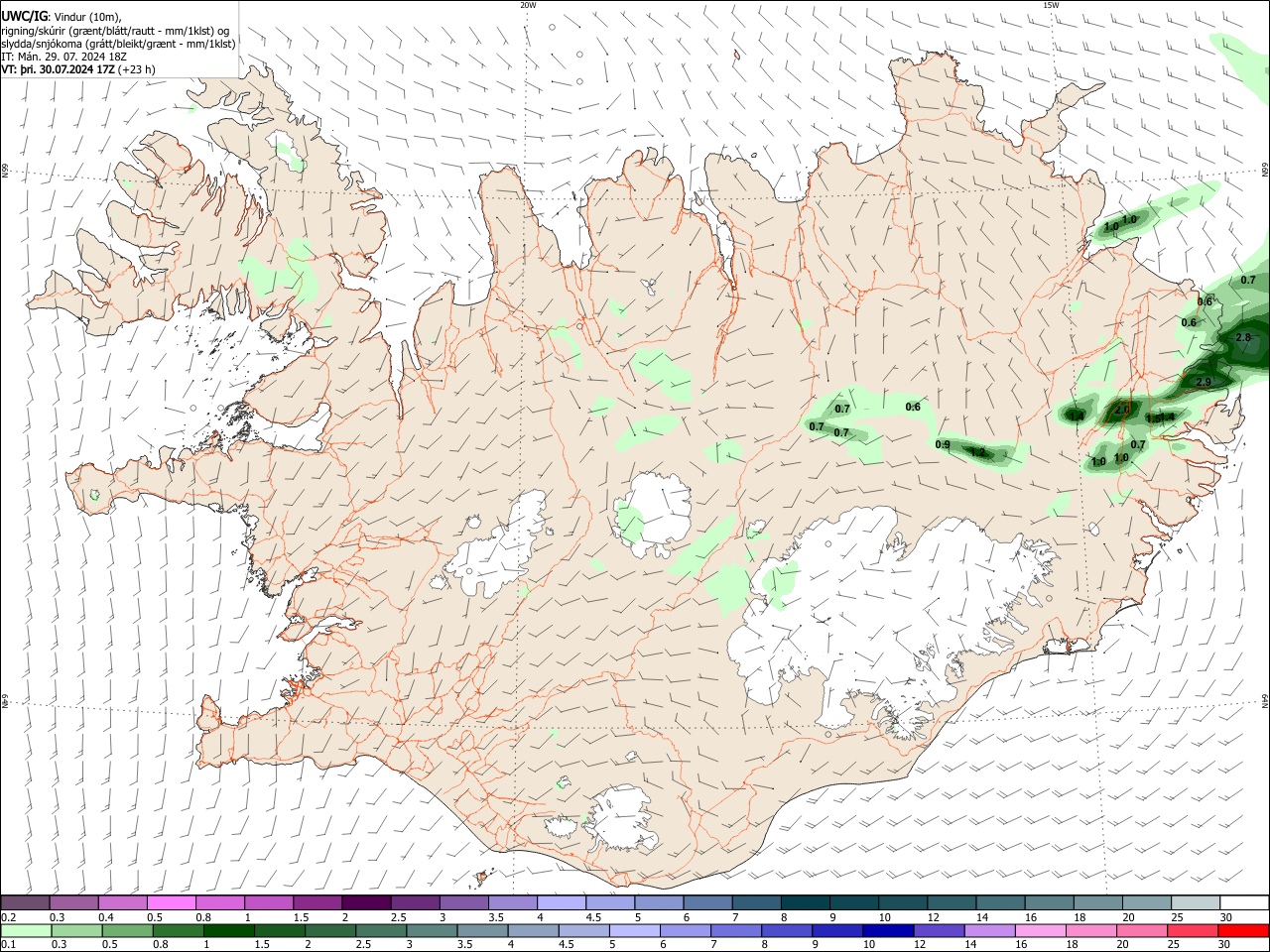Click the 15W longitude label
1270x952 pixels.
pos(1051,5)
